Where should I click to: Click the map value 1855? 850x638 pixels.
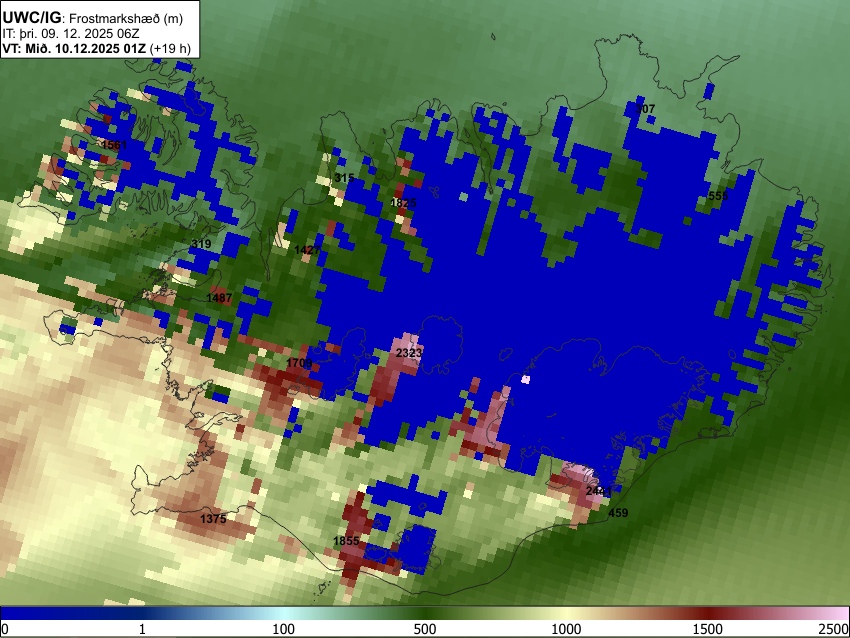point(346,541)
